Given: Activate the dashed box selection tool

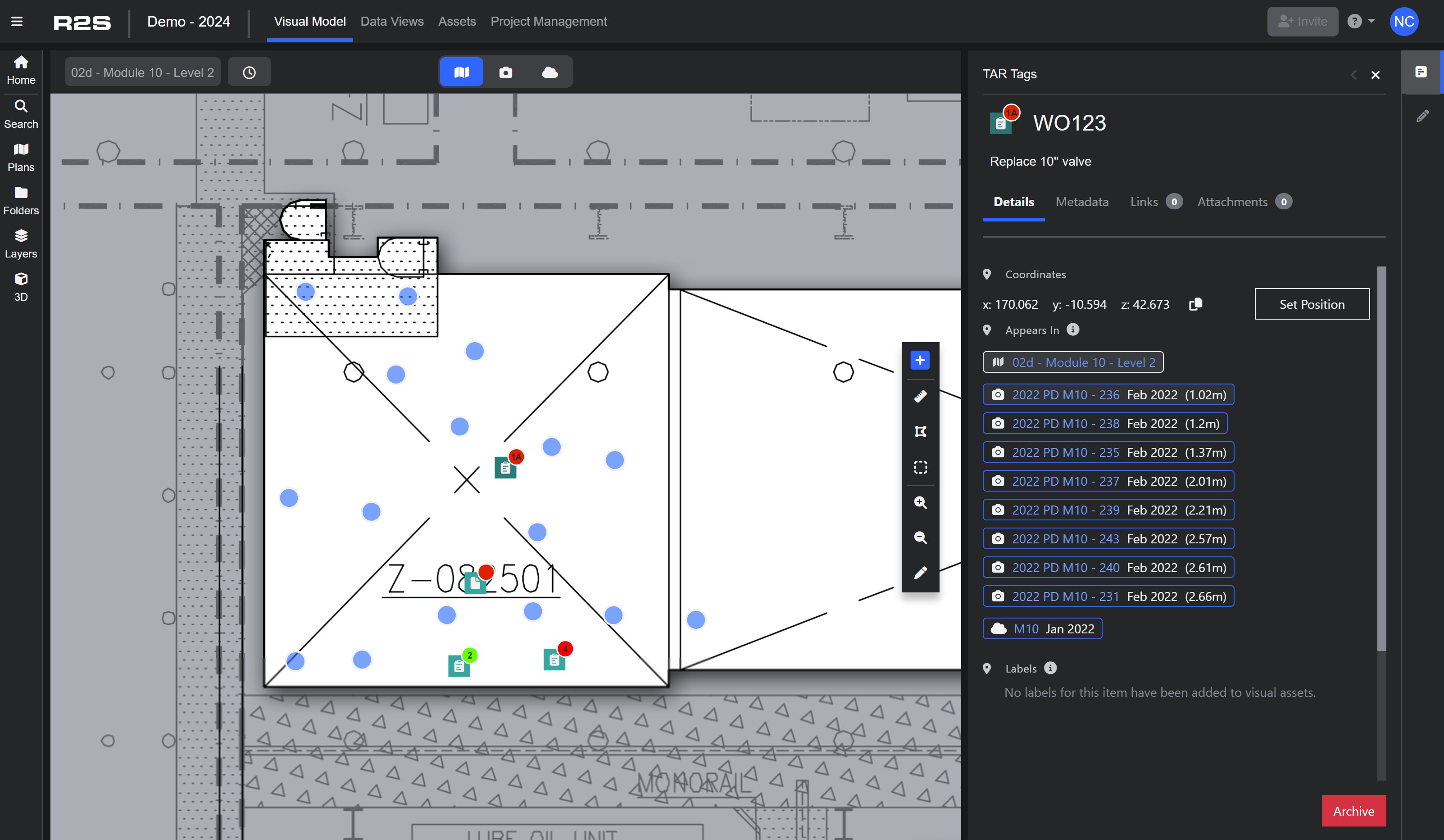Looking at the screenshot, I should 920,467.
